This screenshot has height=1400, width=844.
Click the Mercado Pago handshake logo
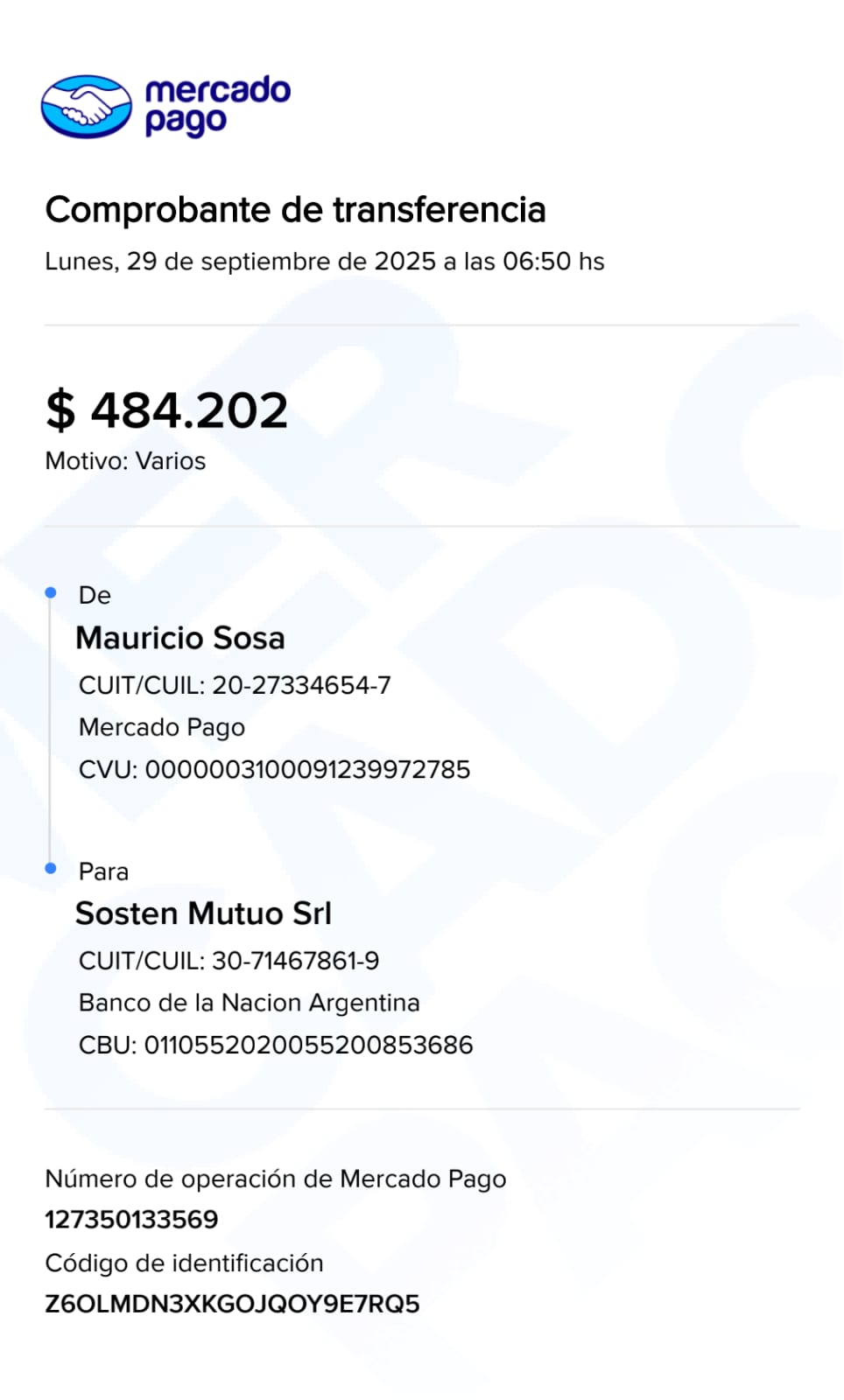(x=86, y=107)
